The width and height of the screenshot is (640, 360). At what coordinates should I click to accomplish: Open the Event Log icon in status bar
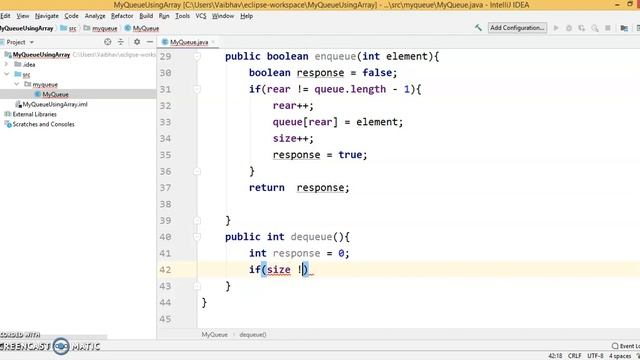tap(615, 346)
